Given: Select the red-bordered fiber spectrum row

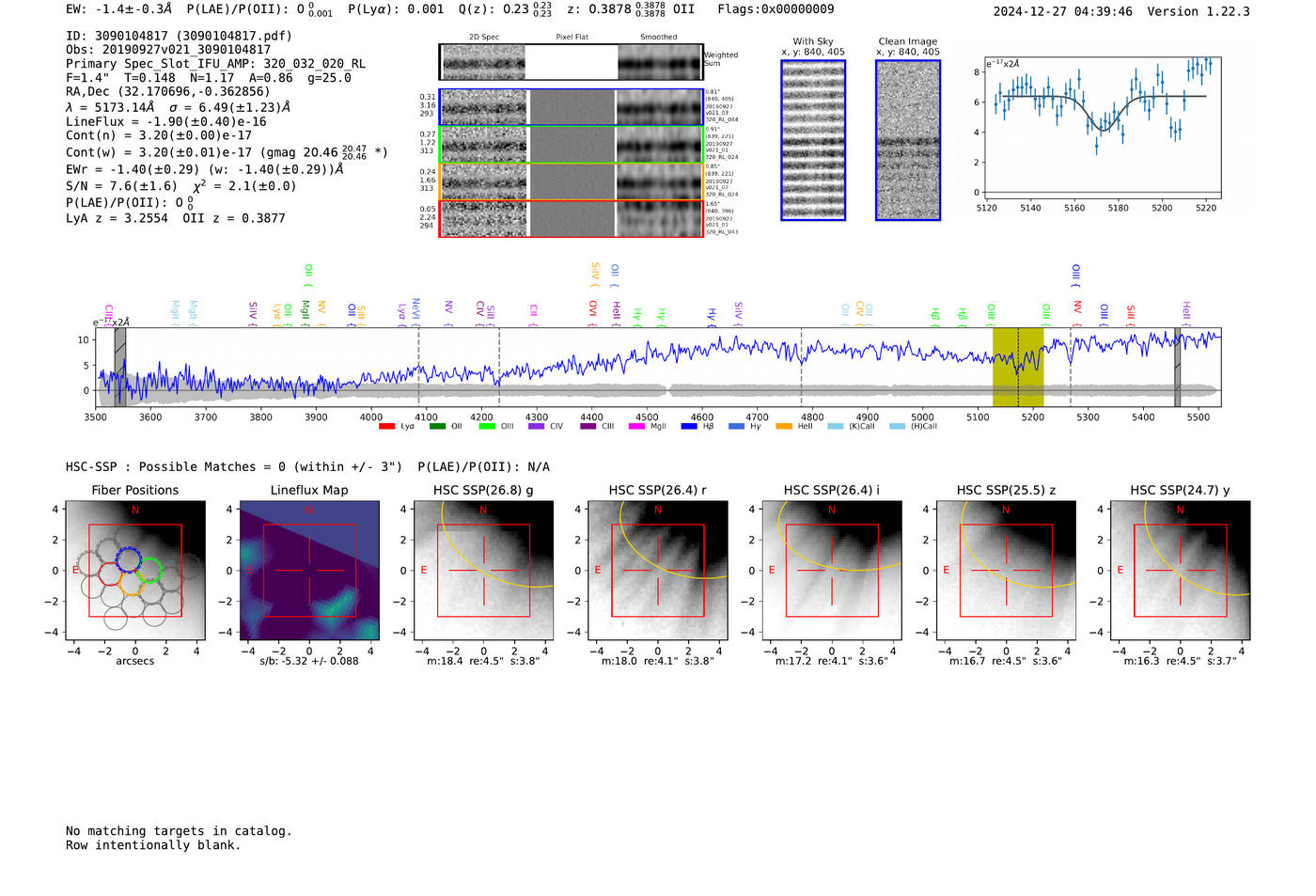Looking at the screenshot, I should coord(572,218).
